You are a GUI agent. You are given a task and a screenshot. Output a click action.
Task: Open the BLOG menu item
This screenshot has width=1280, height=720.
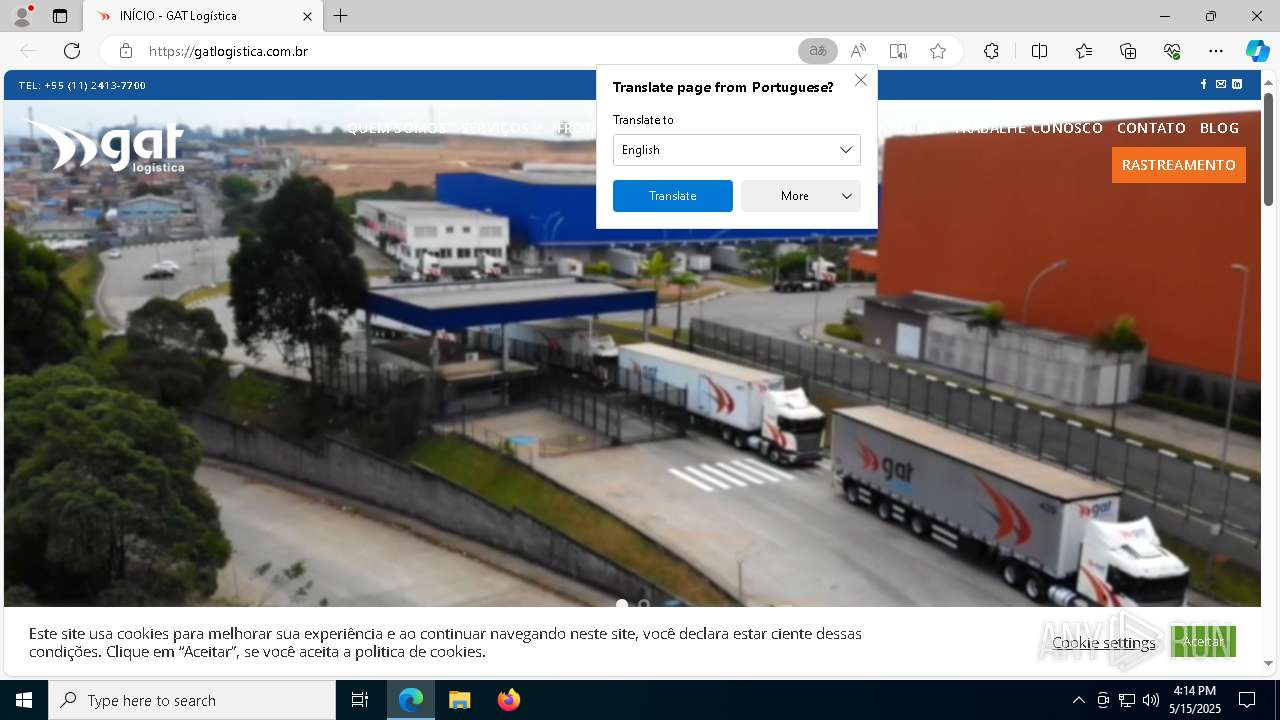1219,128
